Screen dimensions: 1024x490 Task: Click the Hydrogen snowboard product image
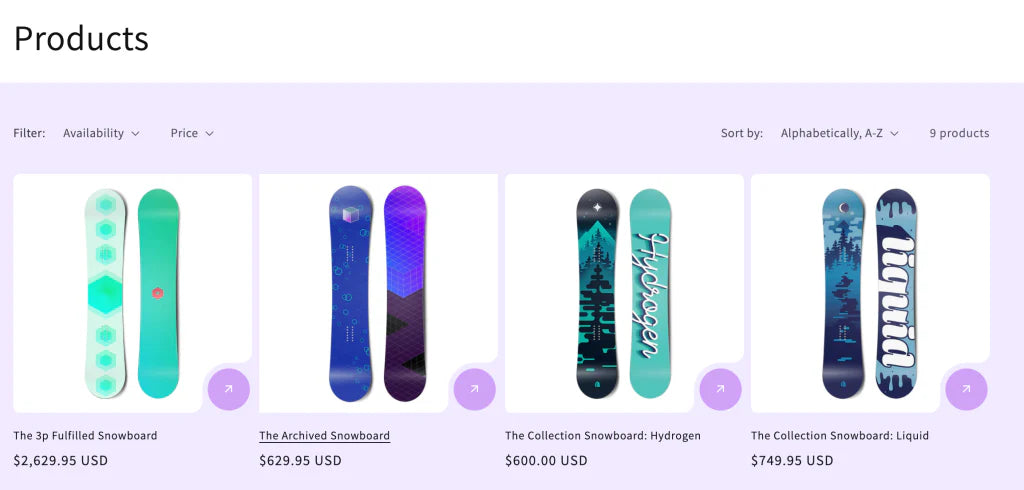(x=624, y=292)
